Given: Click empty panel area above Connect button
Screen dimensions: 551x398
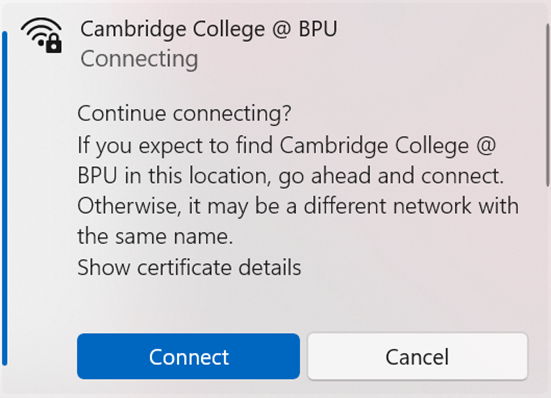Looking at the screenshot, I should pyautogui.click(x=302, y=306).
